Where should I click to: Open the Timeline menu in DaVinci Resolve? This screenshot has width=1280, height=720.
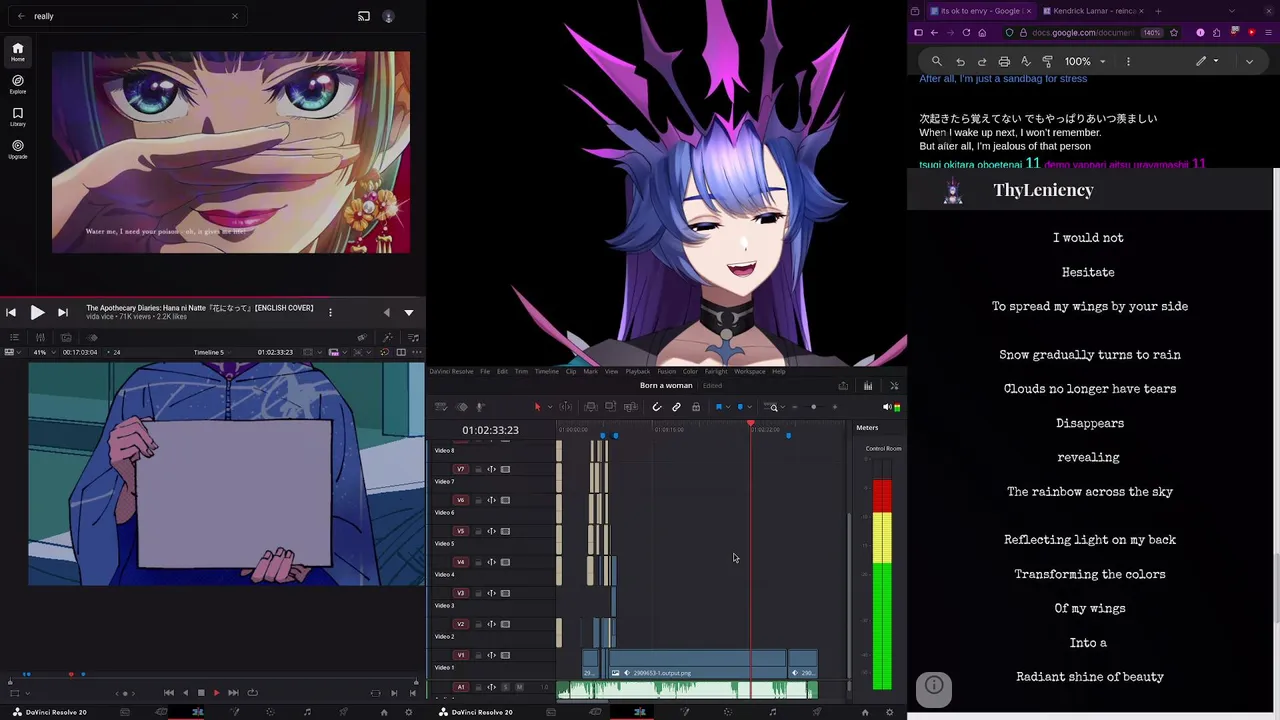pyautogui.click(x=546, y=371)
